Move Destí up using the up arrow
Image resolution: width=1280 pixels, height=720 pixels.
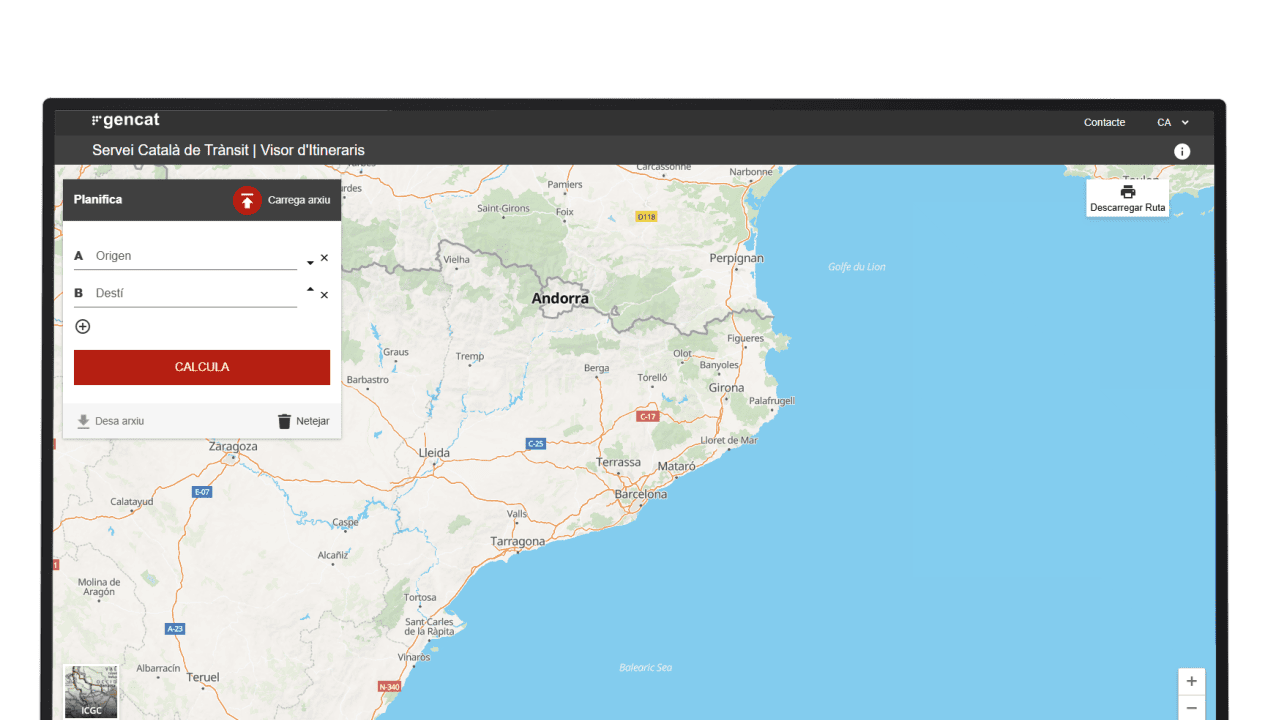click(310, 289)
